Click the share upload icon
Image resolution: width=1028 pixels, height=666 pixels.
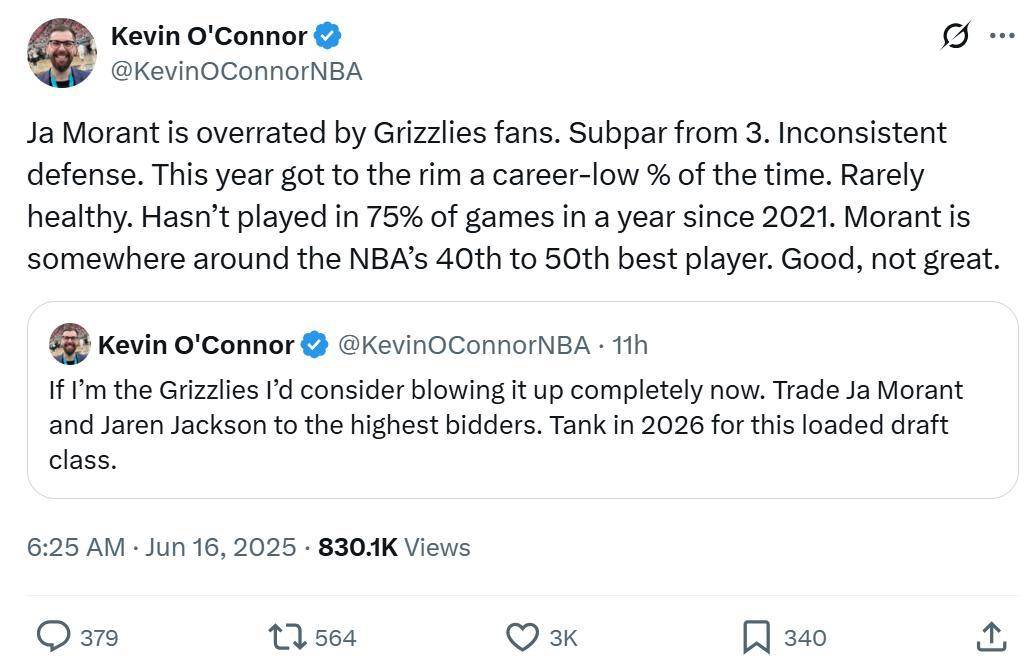pos(989,636)
